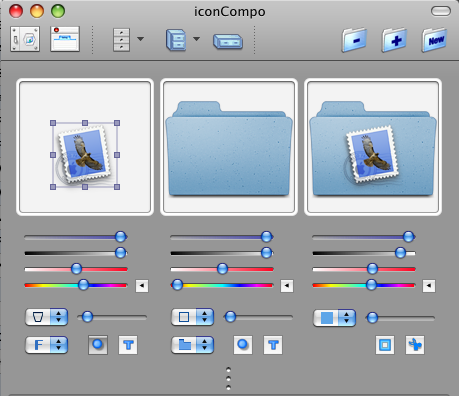
Task: Adjust opacity slider under middle folder preview
Action: [x=222, y=237]
